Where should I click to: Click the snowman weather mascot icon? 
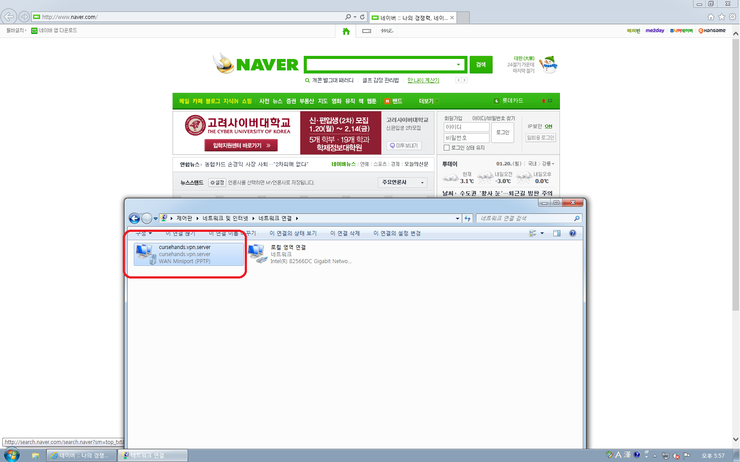pos(548,64)
